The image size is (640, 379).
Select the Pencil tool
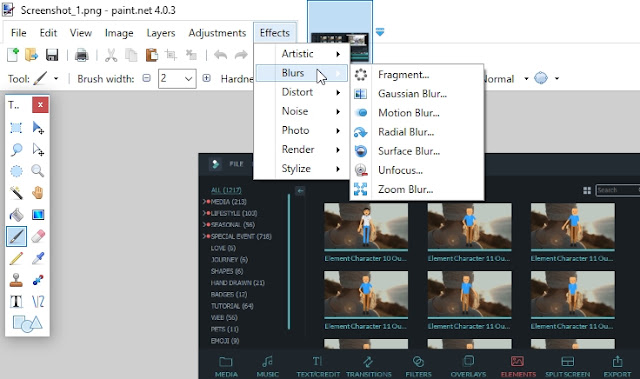click(x=16, y=258)
